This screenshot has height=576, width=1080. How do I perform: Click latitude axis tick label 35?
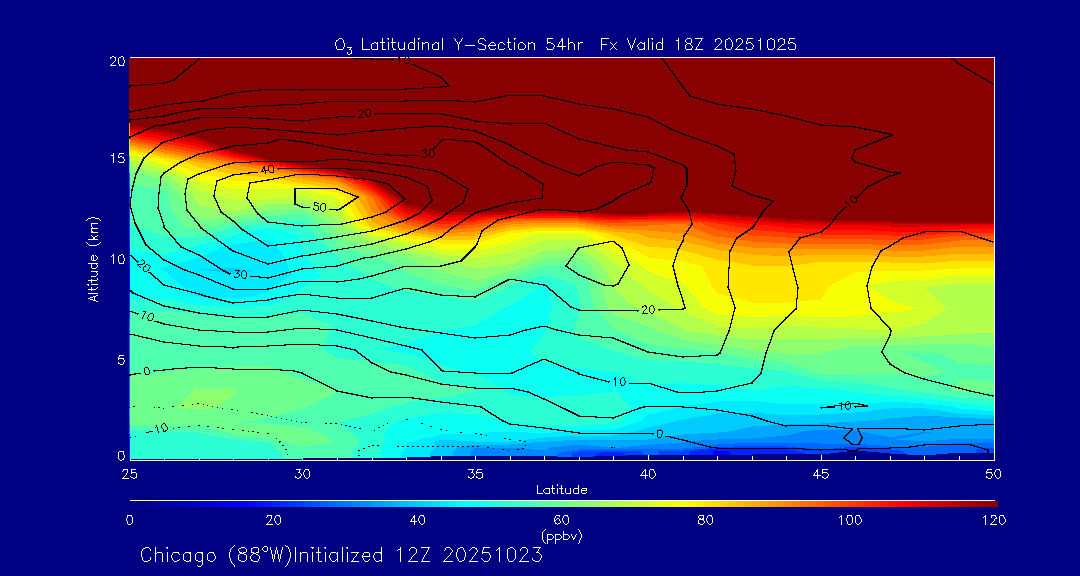(475, 474)
